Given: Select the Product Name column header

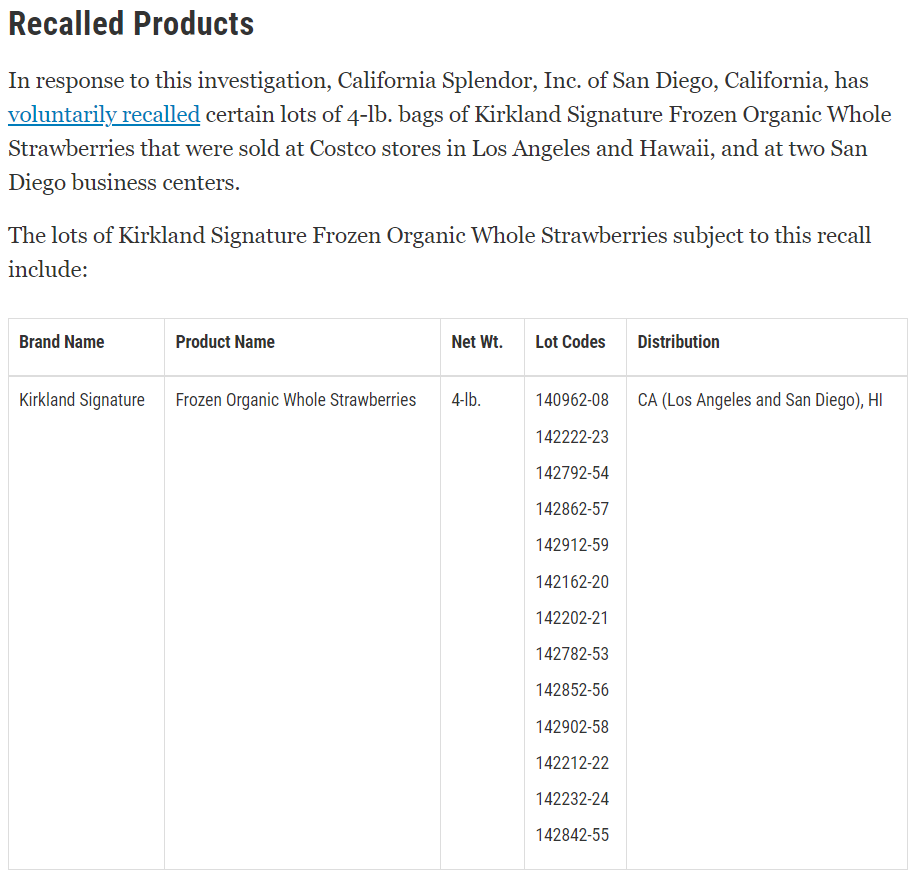Looking at the screenshot, I should click(x=225, y=342).
